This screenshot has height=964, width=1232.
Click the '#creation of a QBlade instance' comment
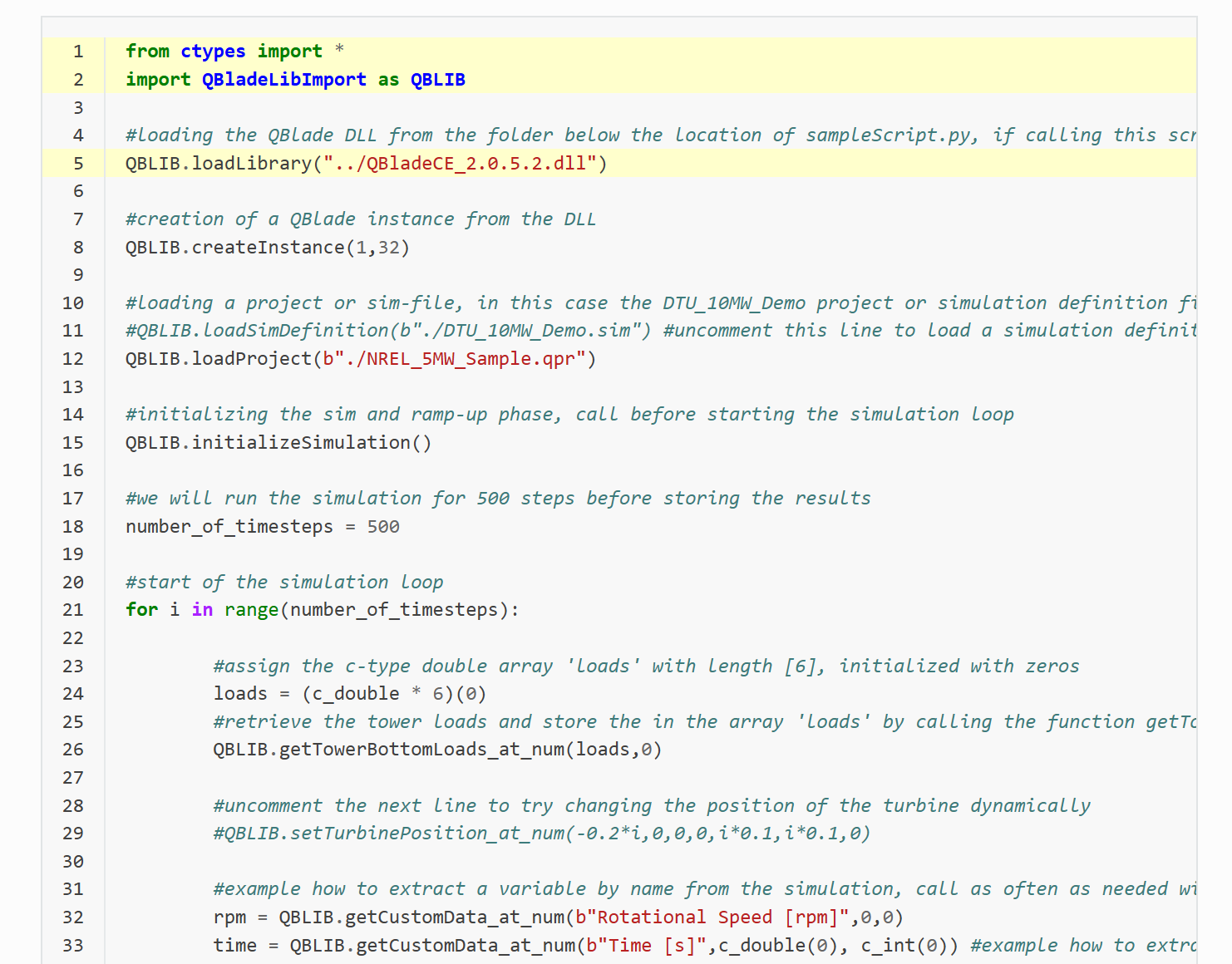click(361, 219)
